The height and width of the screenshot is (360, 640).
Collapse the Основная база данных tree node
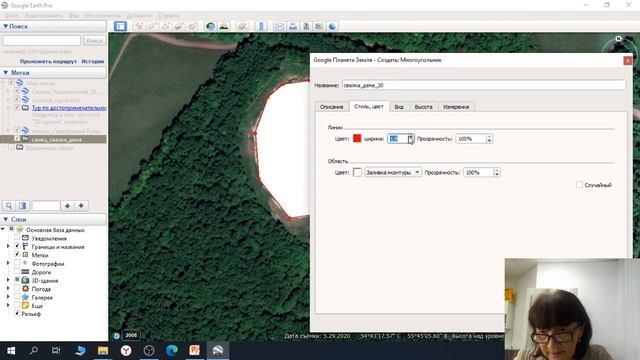[3, 230]
